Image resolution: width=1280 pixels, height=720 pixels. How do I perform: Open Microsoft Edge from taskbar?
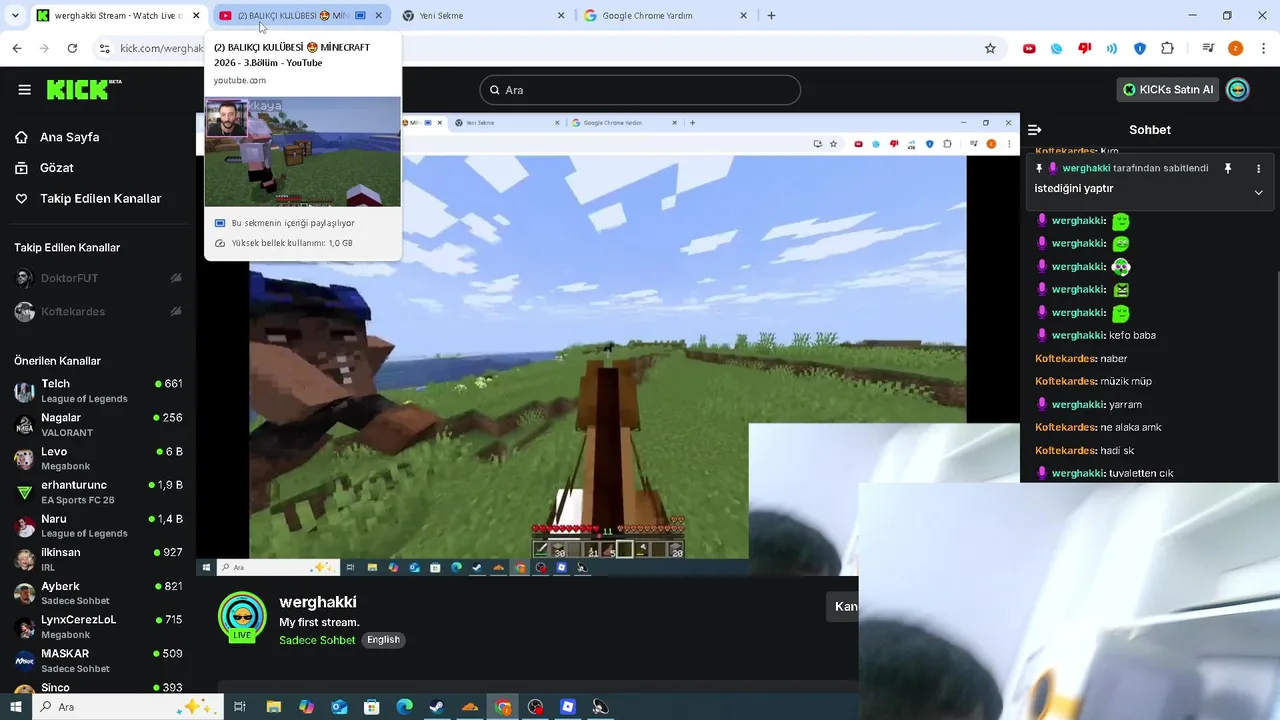404,707
